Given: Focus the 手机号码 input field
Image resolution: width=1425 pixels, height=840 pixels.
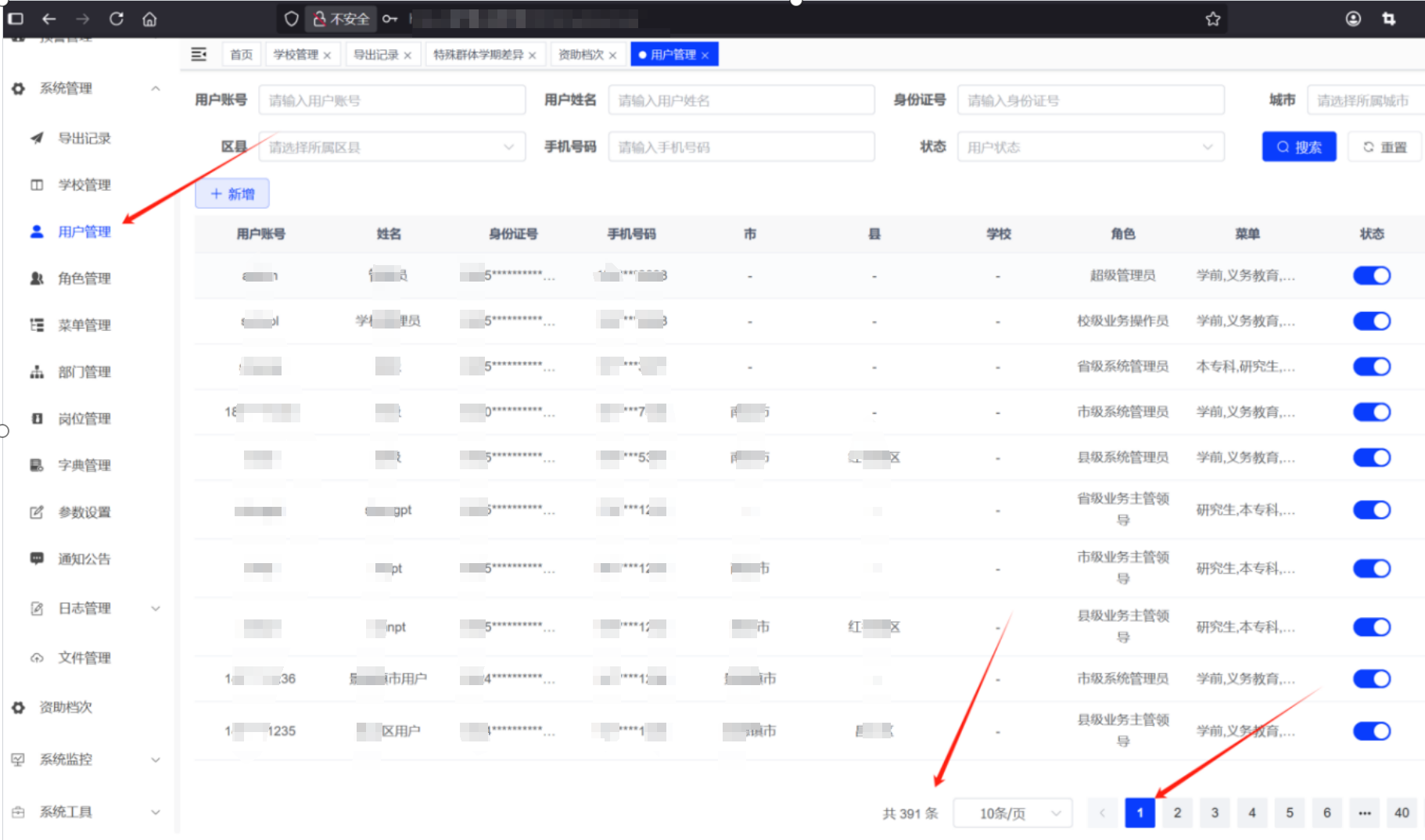Looking at the screenshot, I should (741, 147).
